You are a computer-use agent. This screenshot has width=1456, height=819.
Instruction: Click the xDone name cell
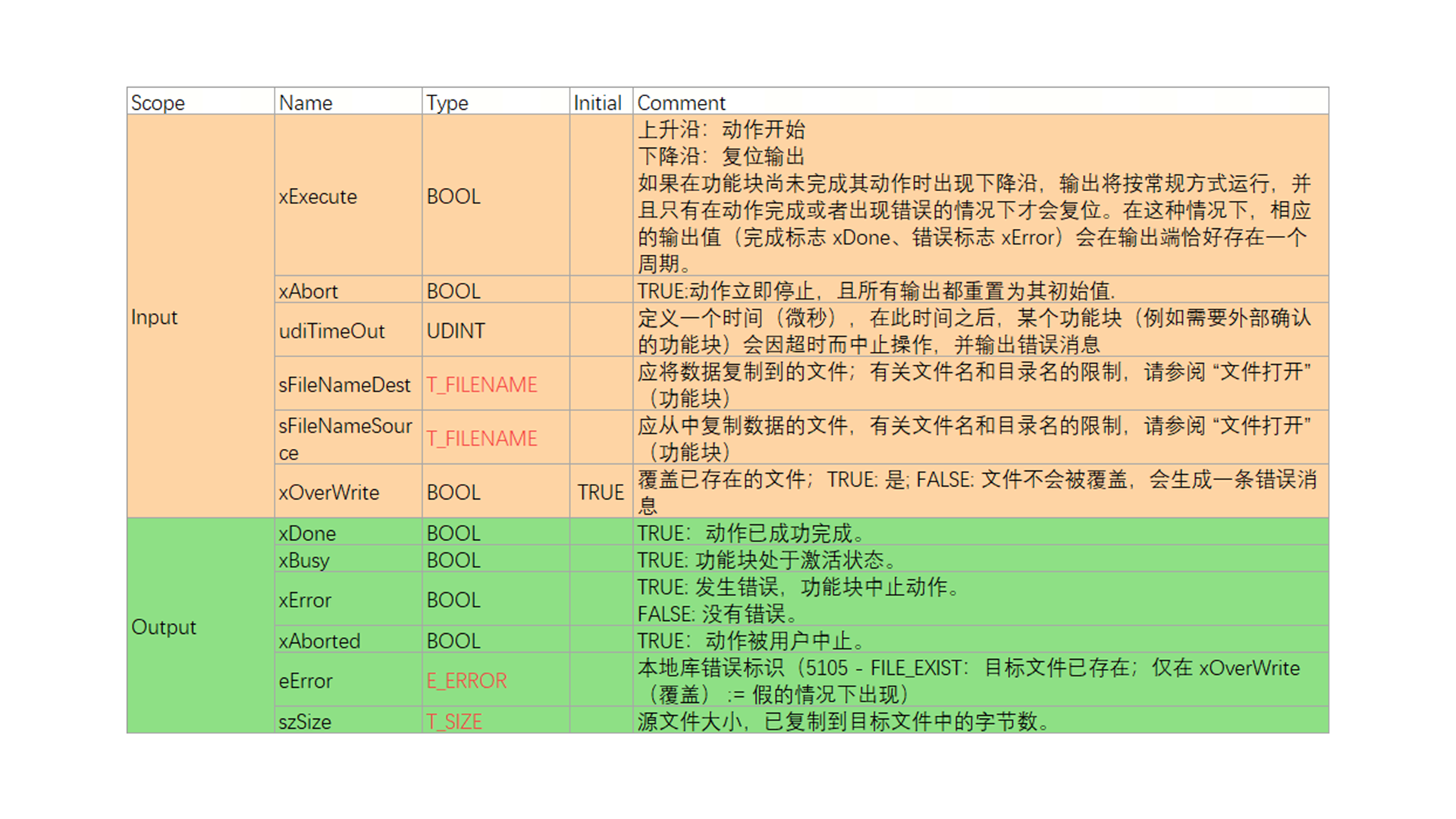click(x=307, y=533)
